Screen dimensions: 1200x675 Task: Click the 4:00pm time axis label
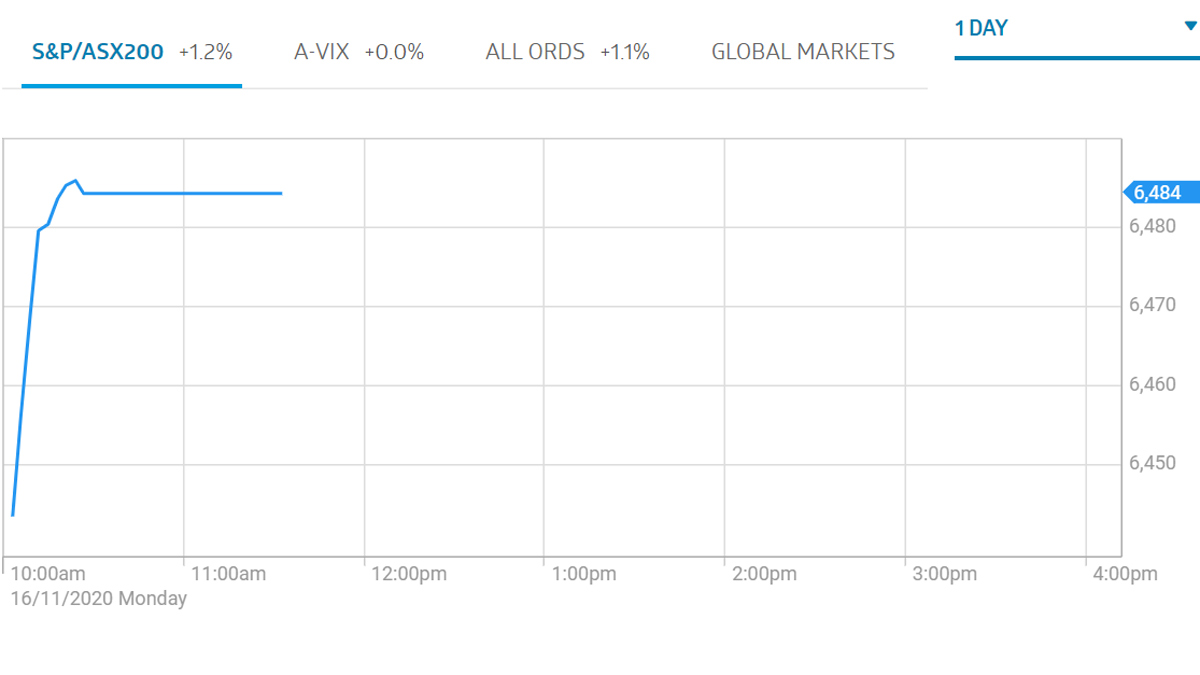[x=1125, y=574]
